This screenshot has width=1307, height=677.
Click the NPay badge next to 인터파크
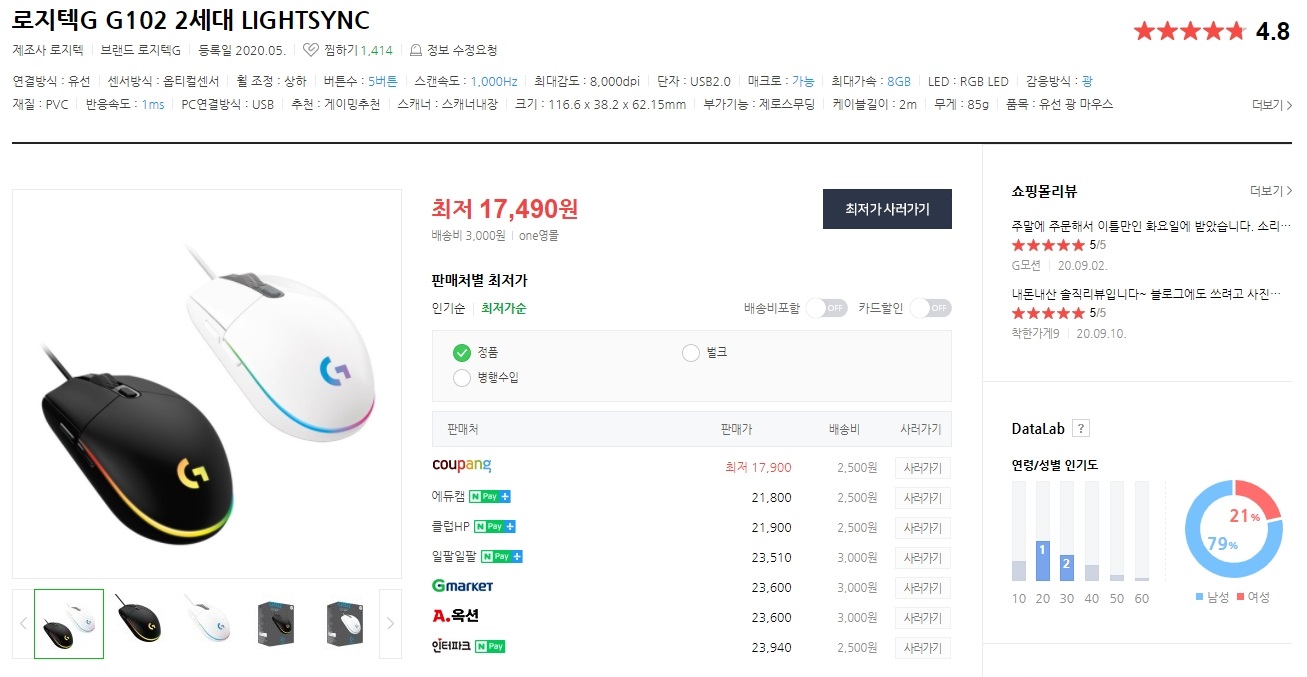(490, 647)
